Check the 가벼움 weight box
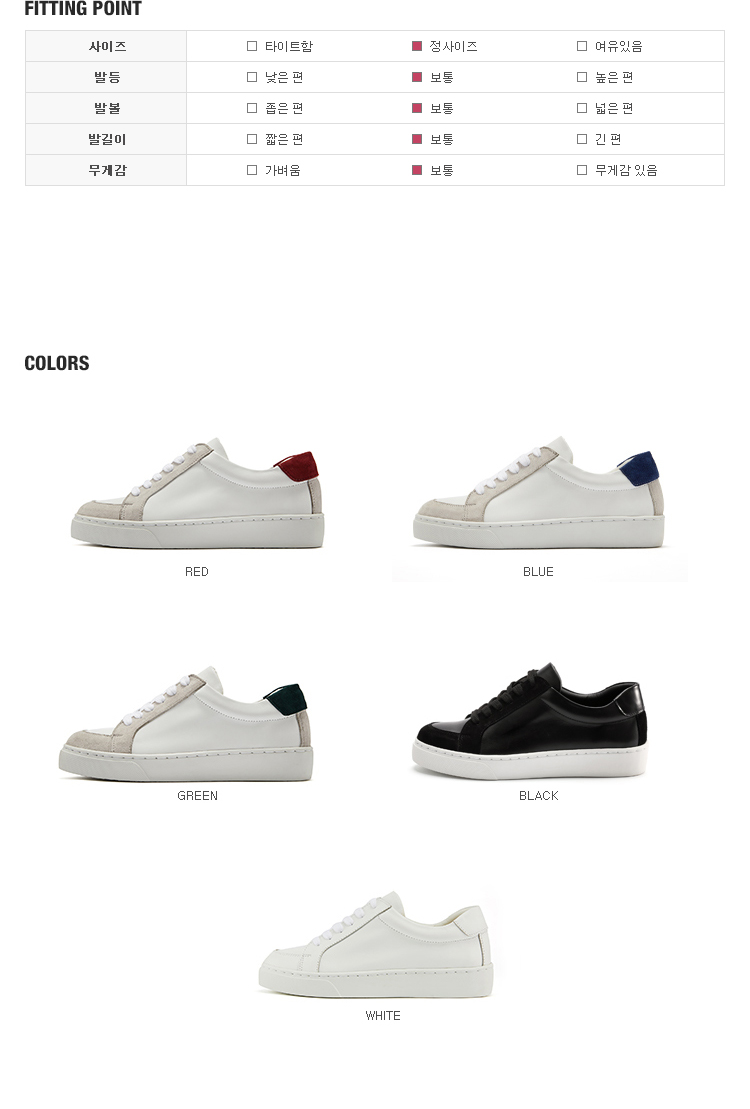 [x=252, y=170]
